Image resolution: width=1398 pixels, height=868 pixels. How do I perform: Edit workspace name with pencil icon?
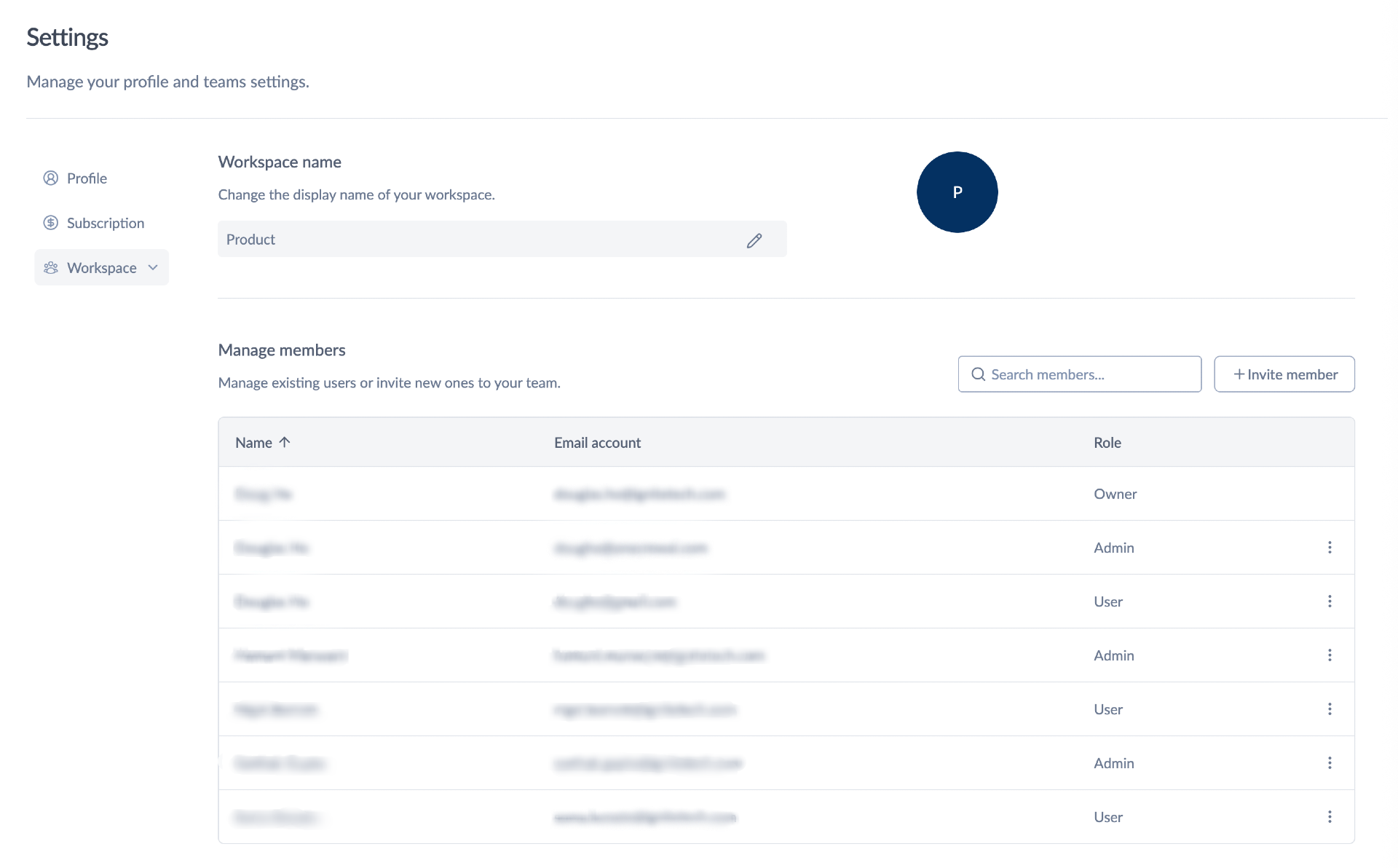(754, 240)
